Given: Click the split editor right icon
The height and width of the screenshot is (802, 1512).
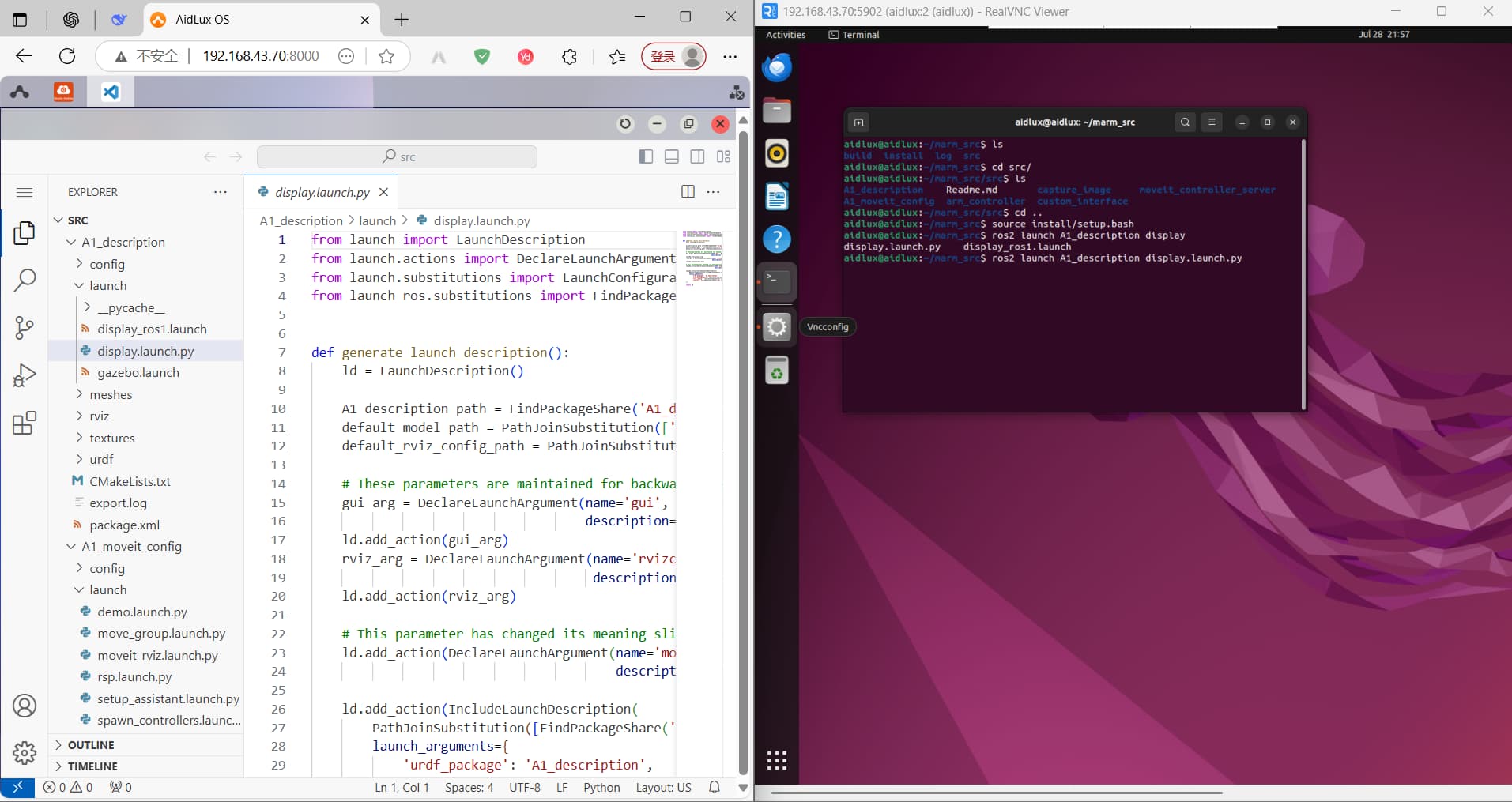Looking at the screenshot, I should (688, 192).
